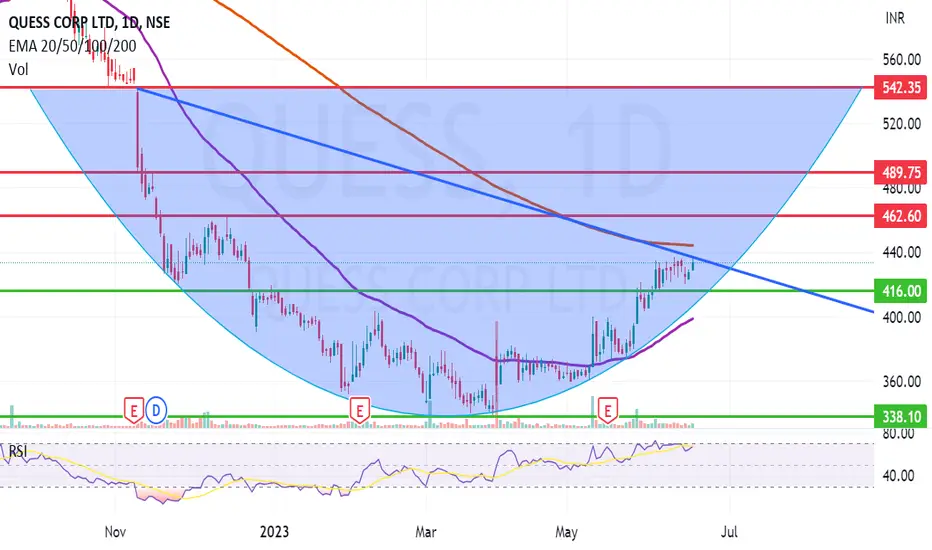Select the green 416.00 price label
Image resolution: width=932 pixels, height=550 pixels.
coord(900,291)
